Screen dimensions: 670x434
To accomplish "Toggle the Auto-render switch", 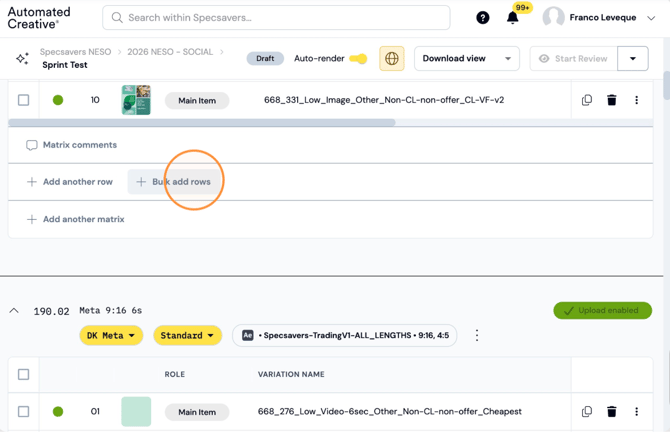I will pos(358,59).
